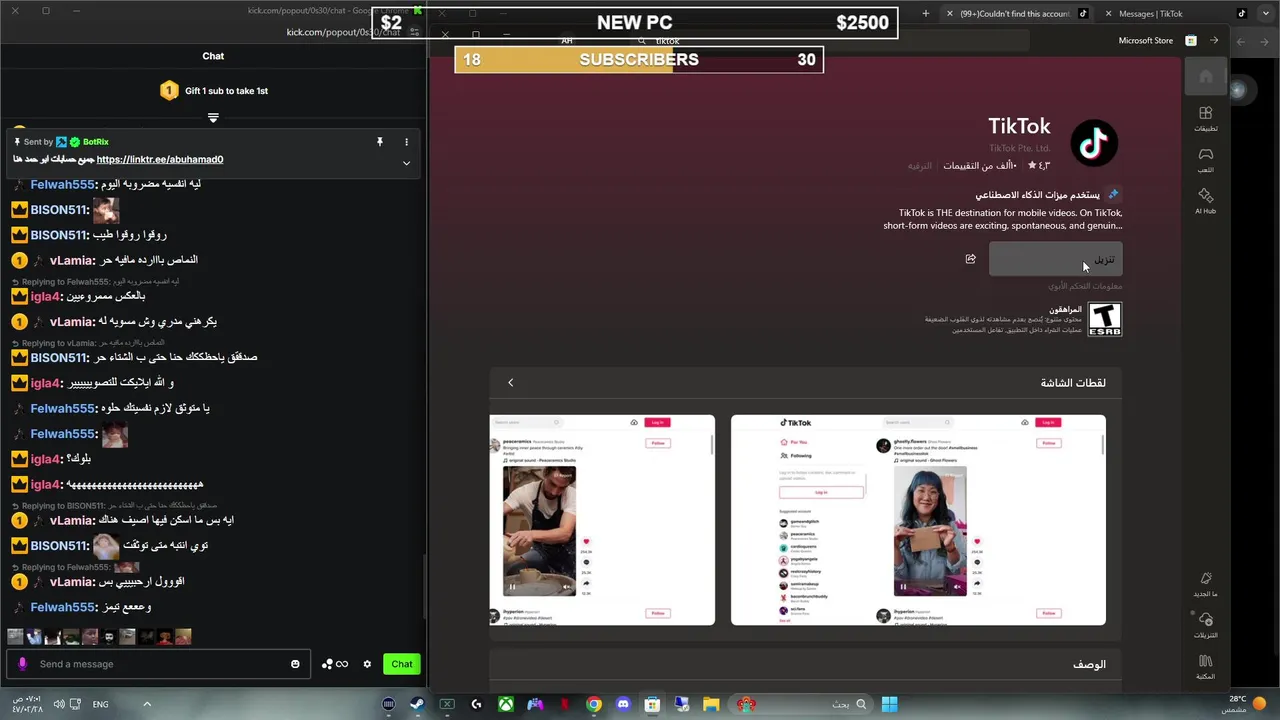Image resolution: width=1280 pixels, height=720 pixels.
Task: Click the ratings count beside the ٤٫٣ star
Action: 980,166
